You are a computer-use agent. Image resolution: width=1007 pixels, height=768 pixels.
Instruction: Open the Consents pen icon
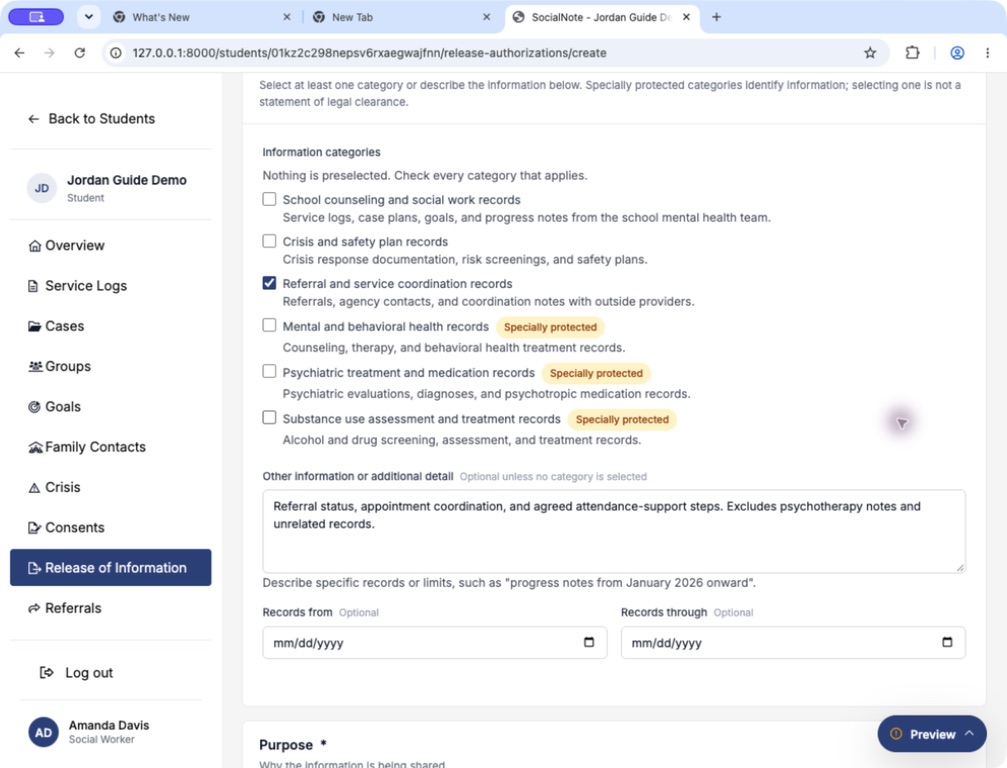34,528
